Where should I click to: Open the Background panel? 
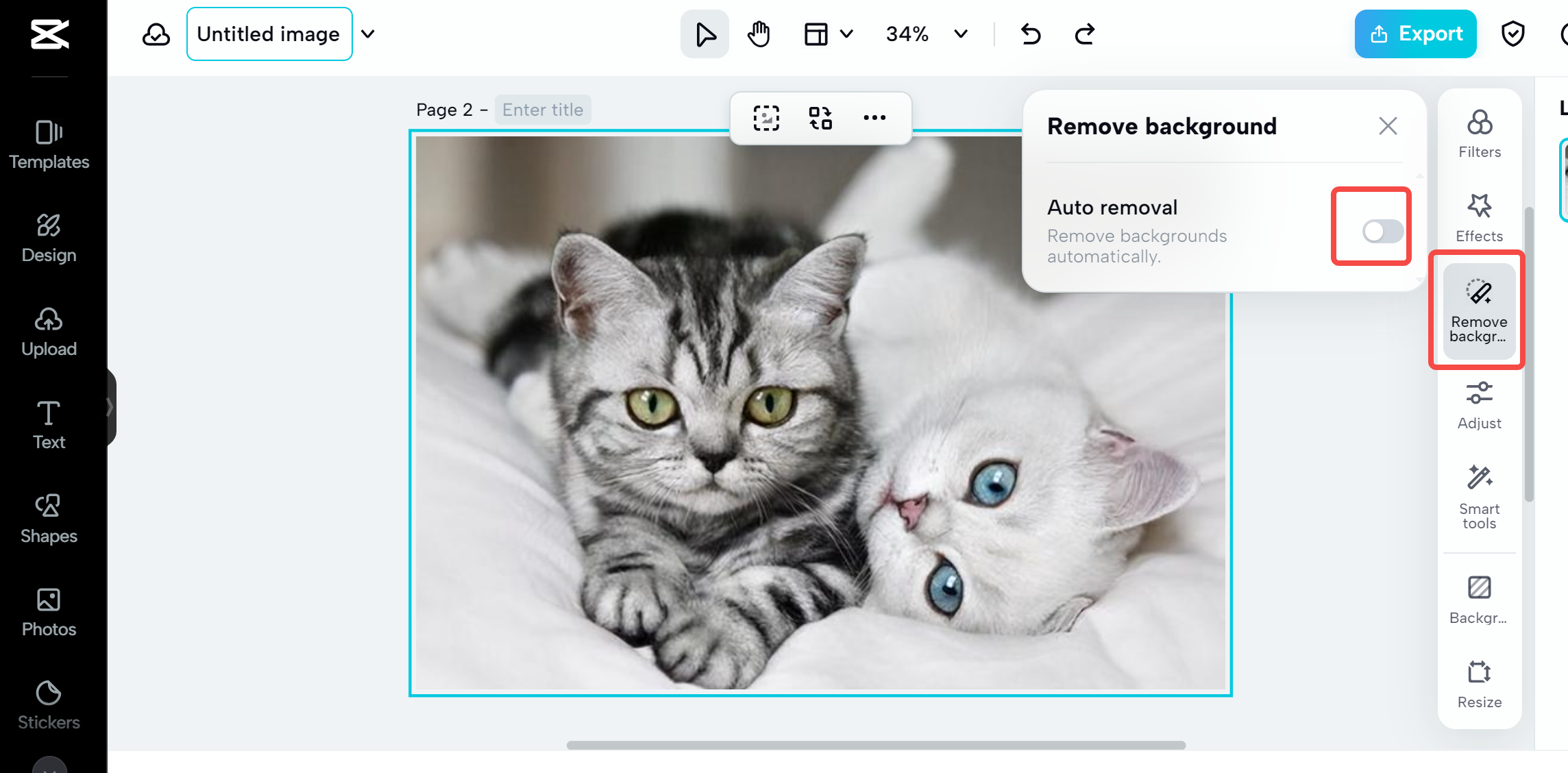(1479, 595)
